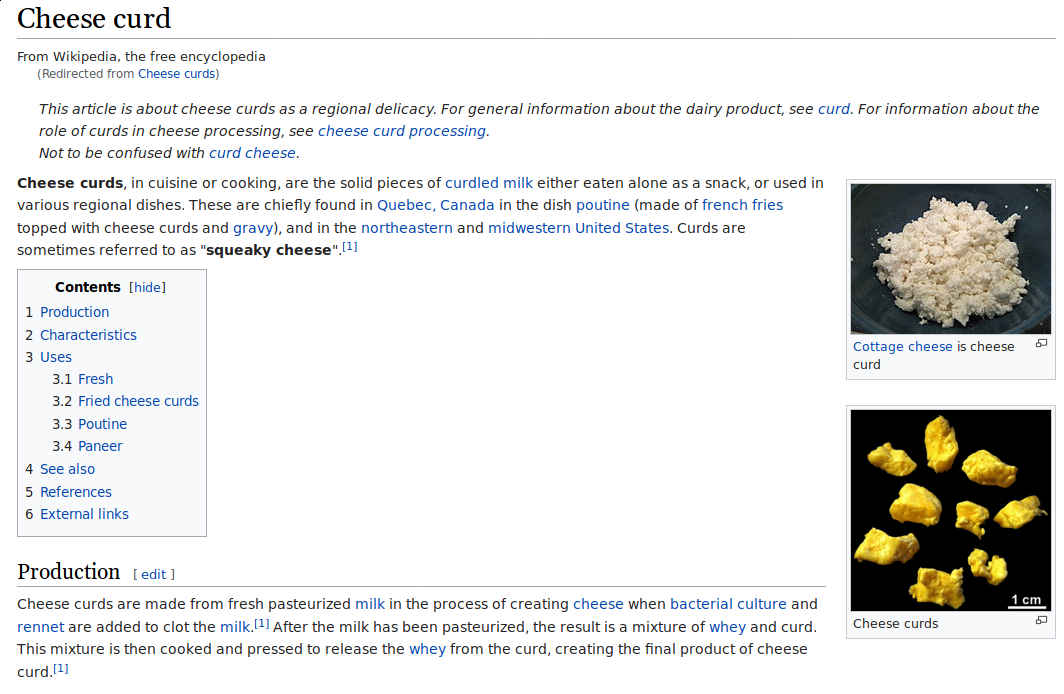Open the curd cheese link

[x=252, y=153]
